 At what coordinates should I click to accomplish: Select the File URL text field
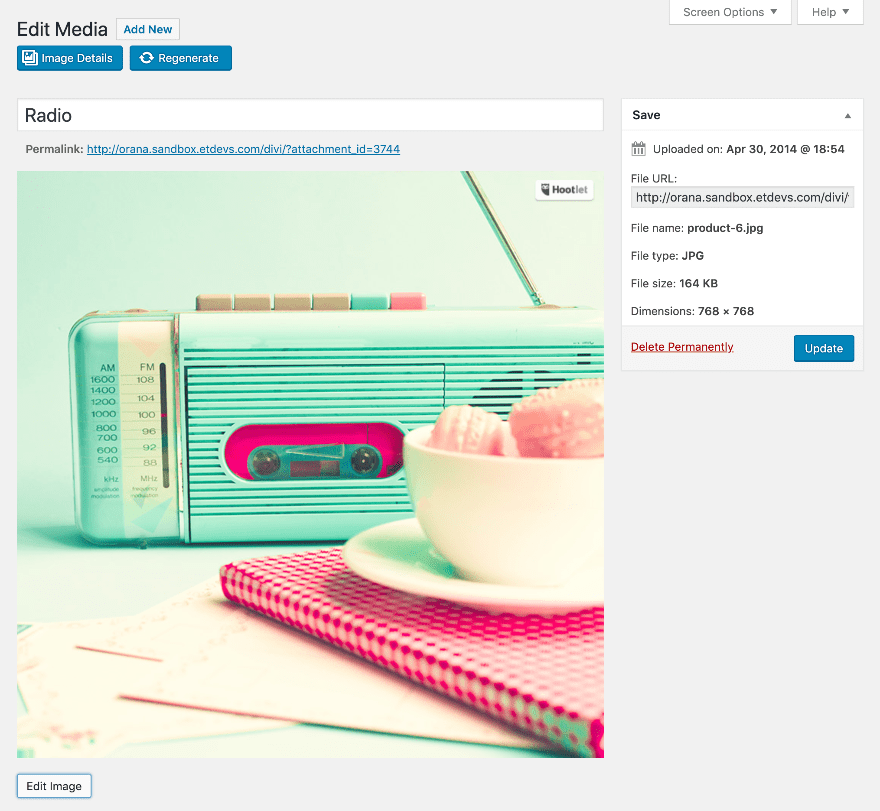(742, 198)
